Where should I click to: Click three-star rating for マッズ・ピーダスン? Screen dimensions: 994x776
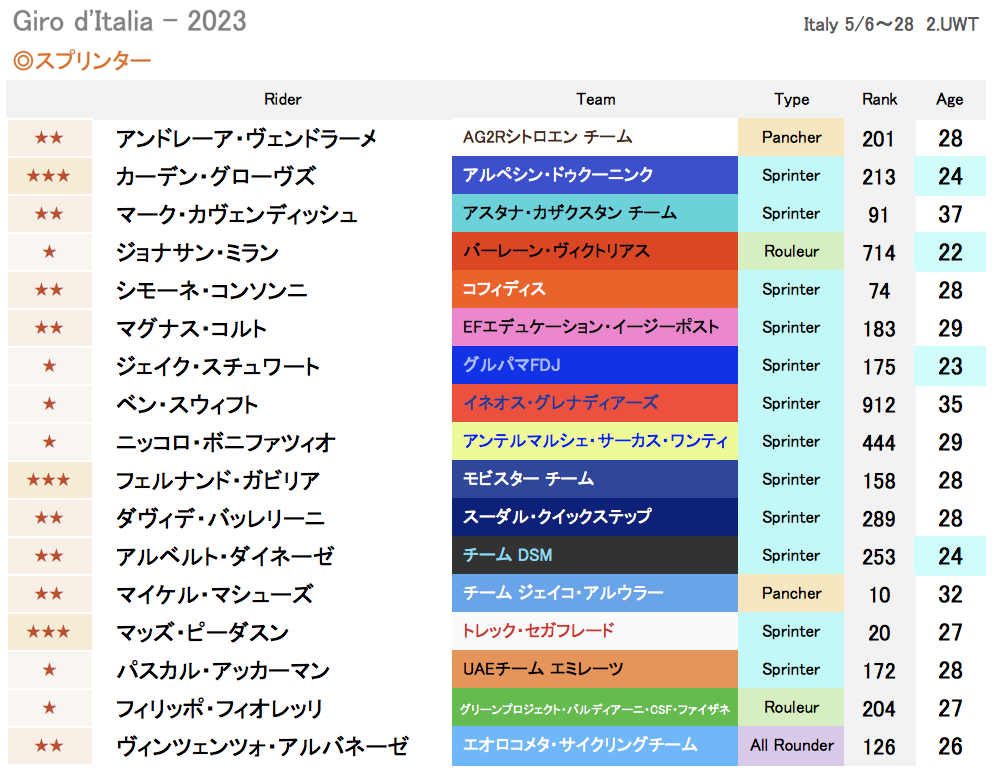pyautogui.click(x=49, y=631)
